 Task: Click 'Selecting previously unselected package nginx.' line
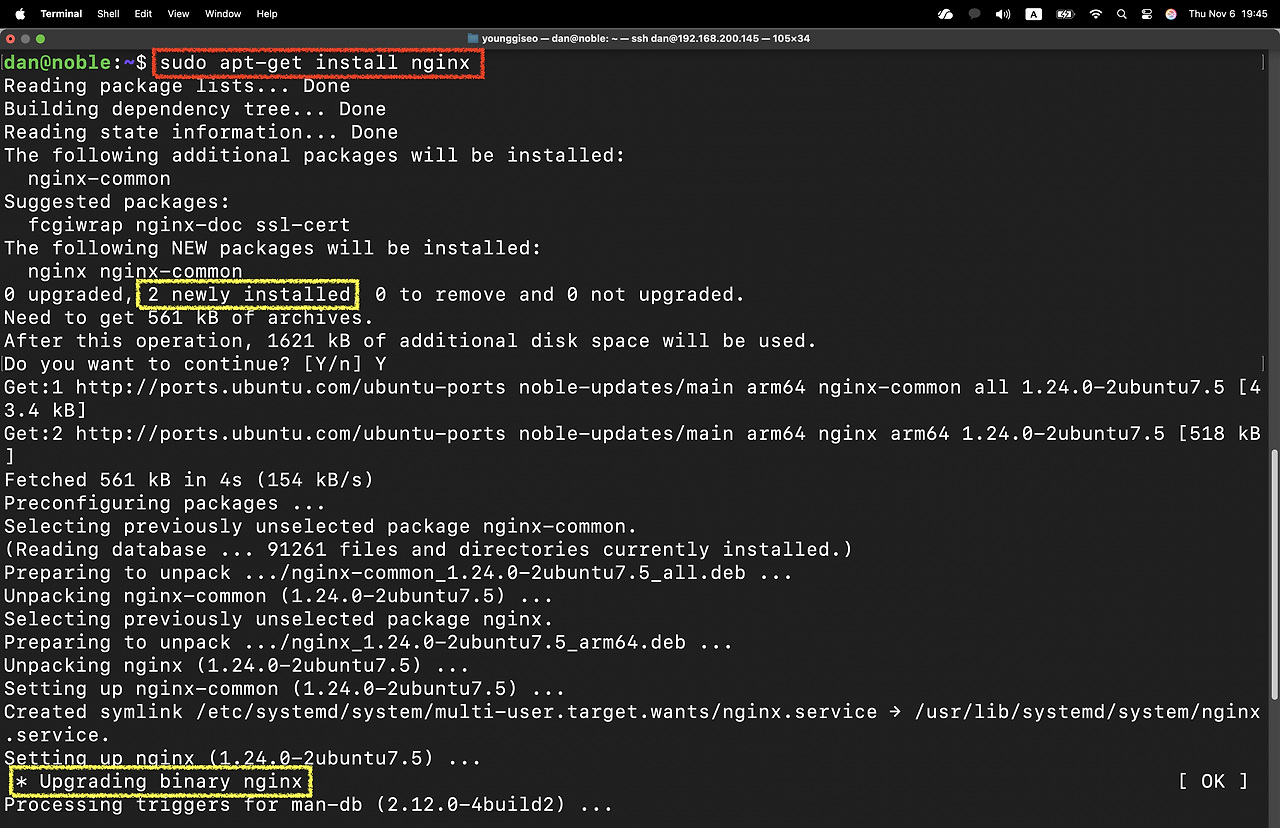pos(279,619)
